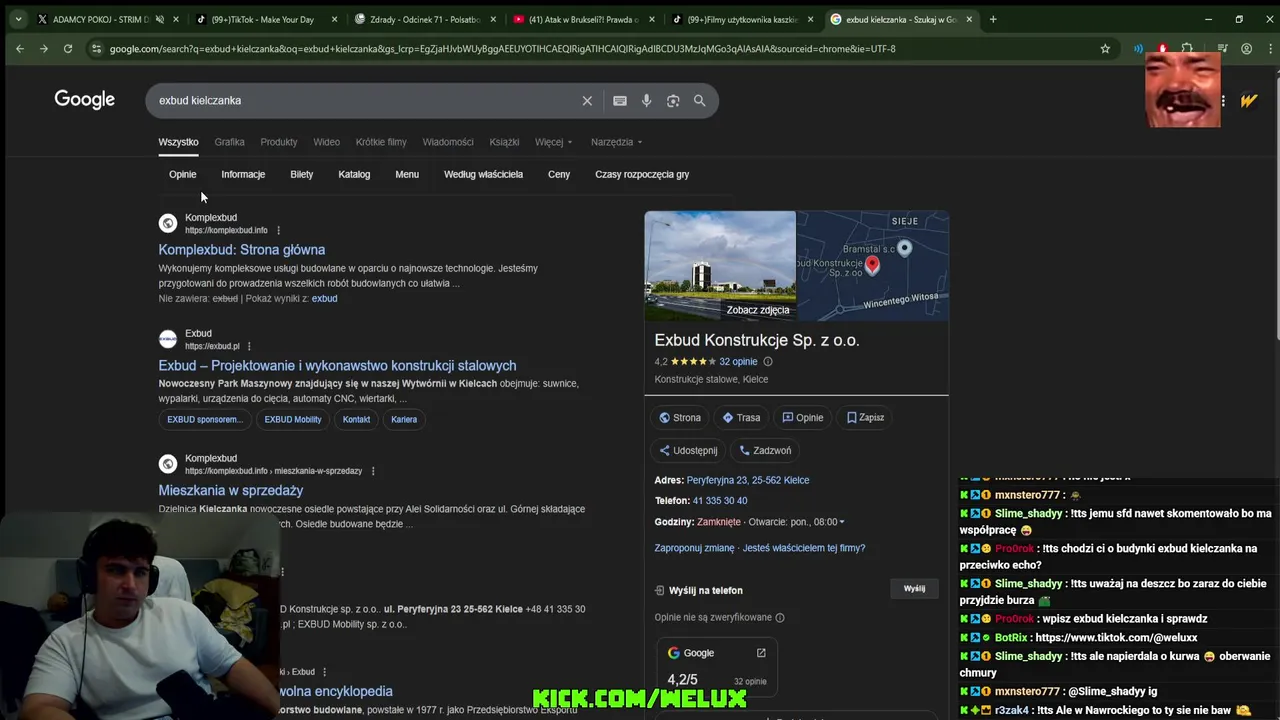Viewport: 1280px width, 720px height.
Task: Click the Zaproponuj zmianę link
Action: click(694, 548)
